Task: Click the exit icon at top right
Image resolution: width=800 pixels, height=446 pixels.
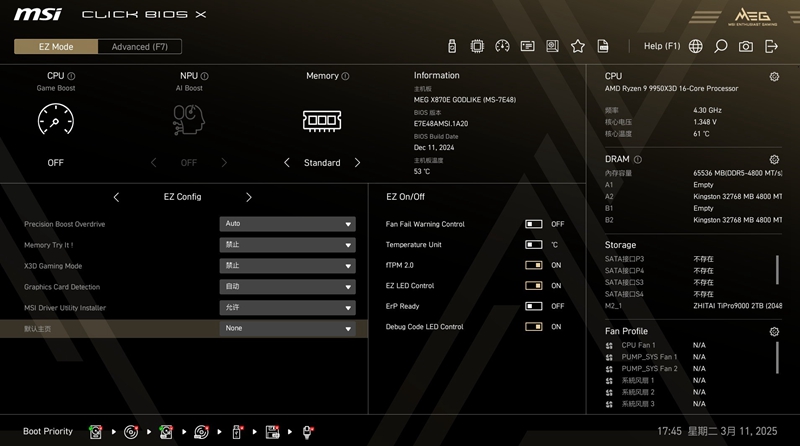Action: click(x=771, y=46)
